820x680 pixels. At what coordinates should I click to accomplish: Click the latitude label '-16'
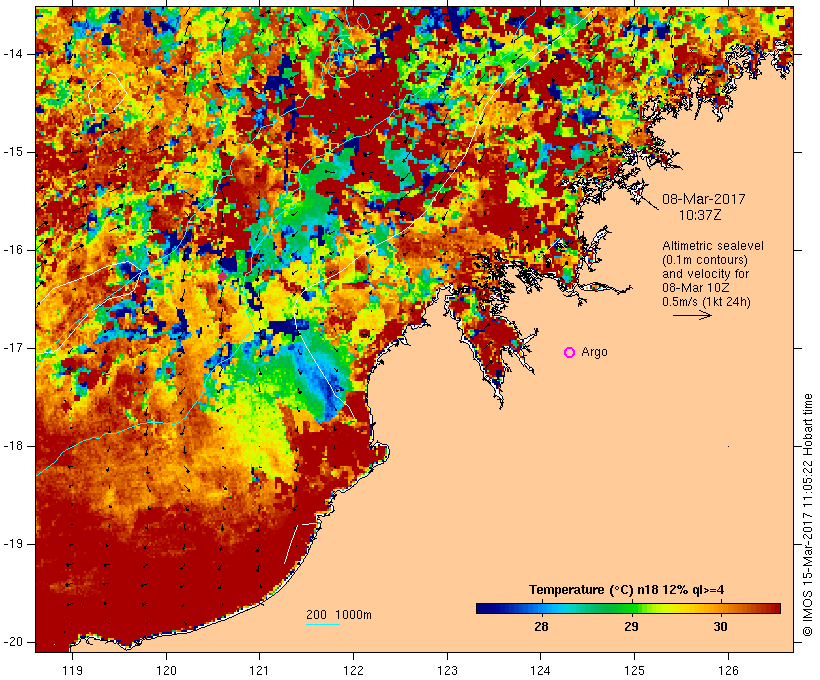[13, 250]
